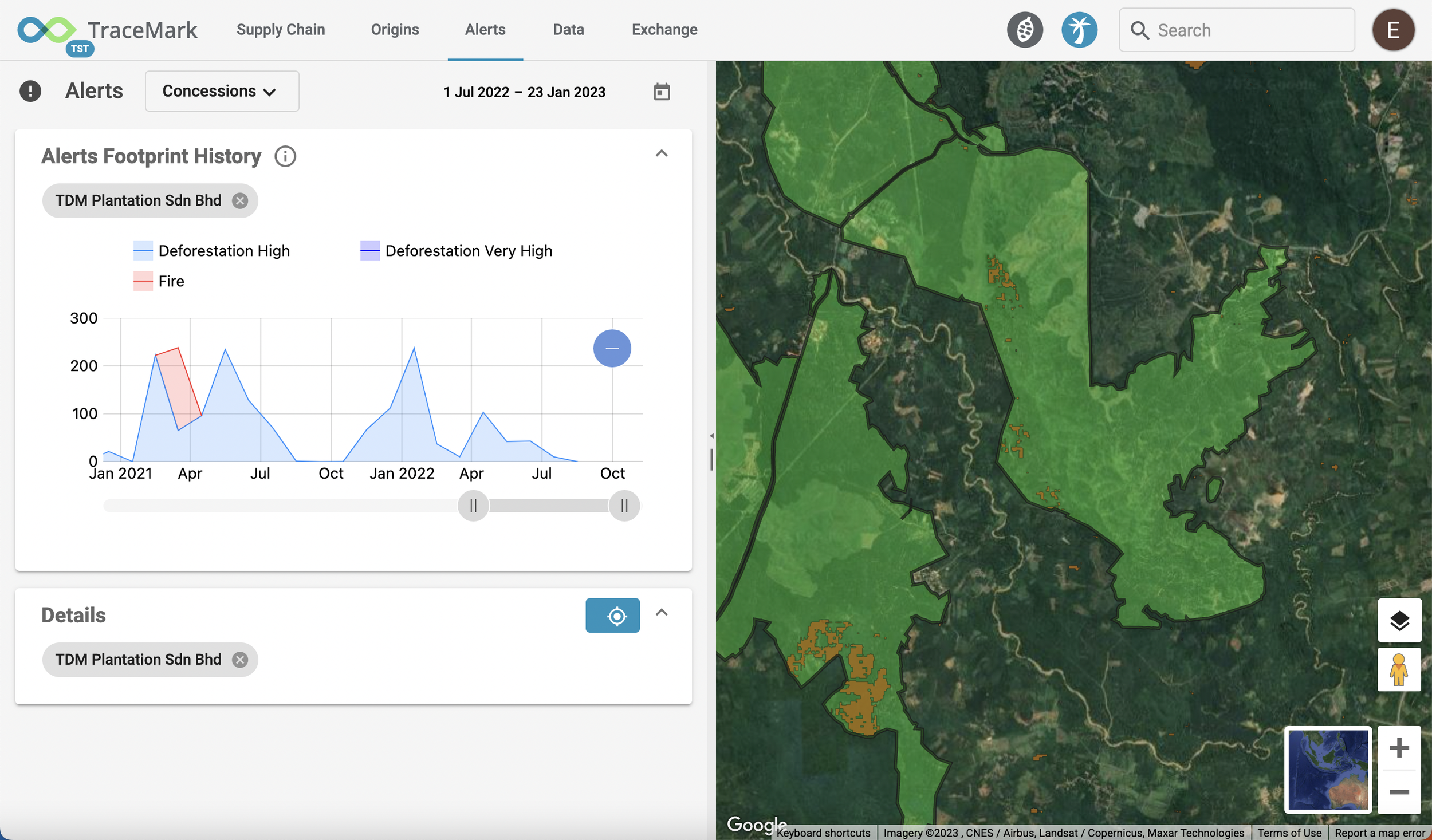Click the palm tree commodity icon
This screenshot has height=840, width=1432.
1079,30
